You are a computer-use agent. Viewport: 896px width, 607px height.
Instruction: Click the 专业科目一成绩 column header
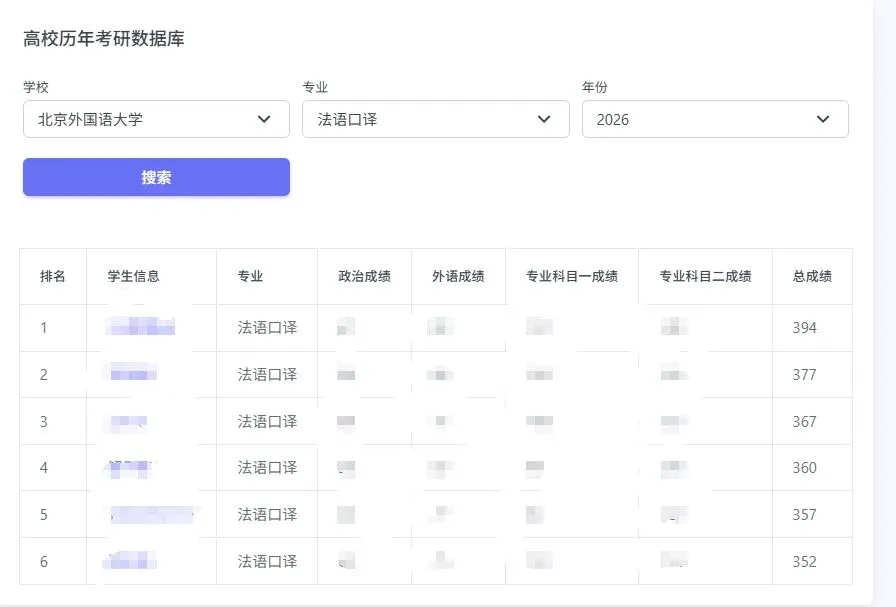(x=572, y=276)
